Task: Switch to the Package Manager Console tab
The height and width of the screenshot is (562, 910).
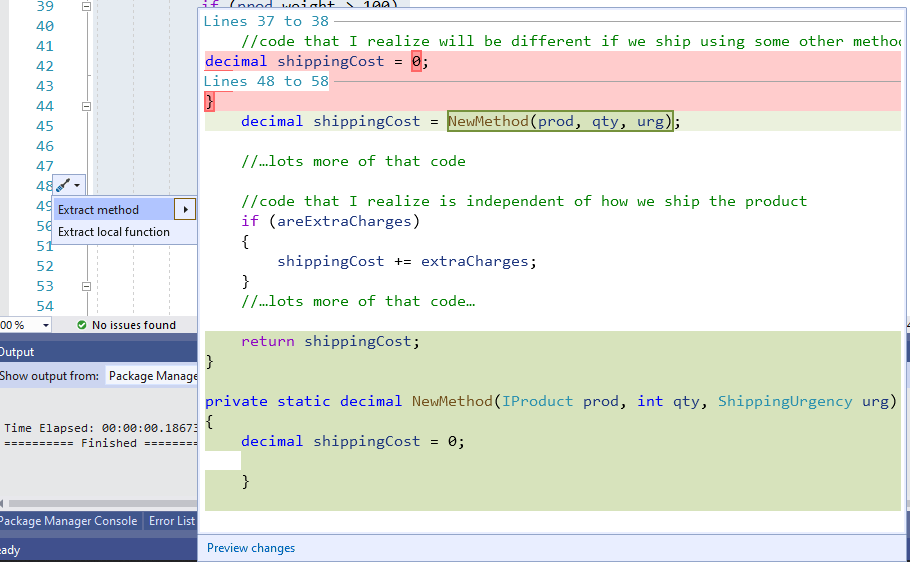Action: click(68, 521)
